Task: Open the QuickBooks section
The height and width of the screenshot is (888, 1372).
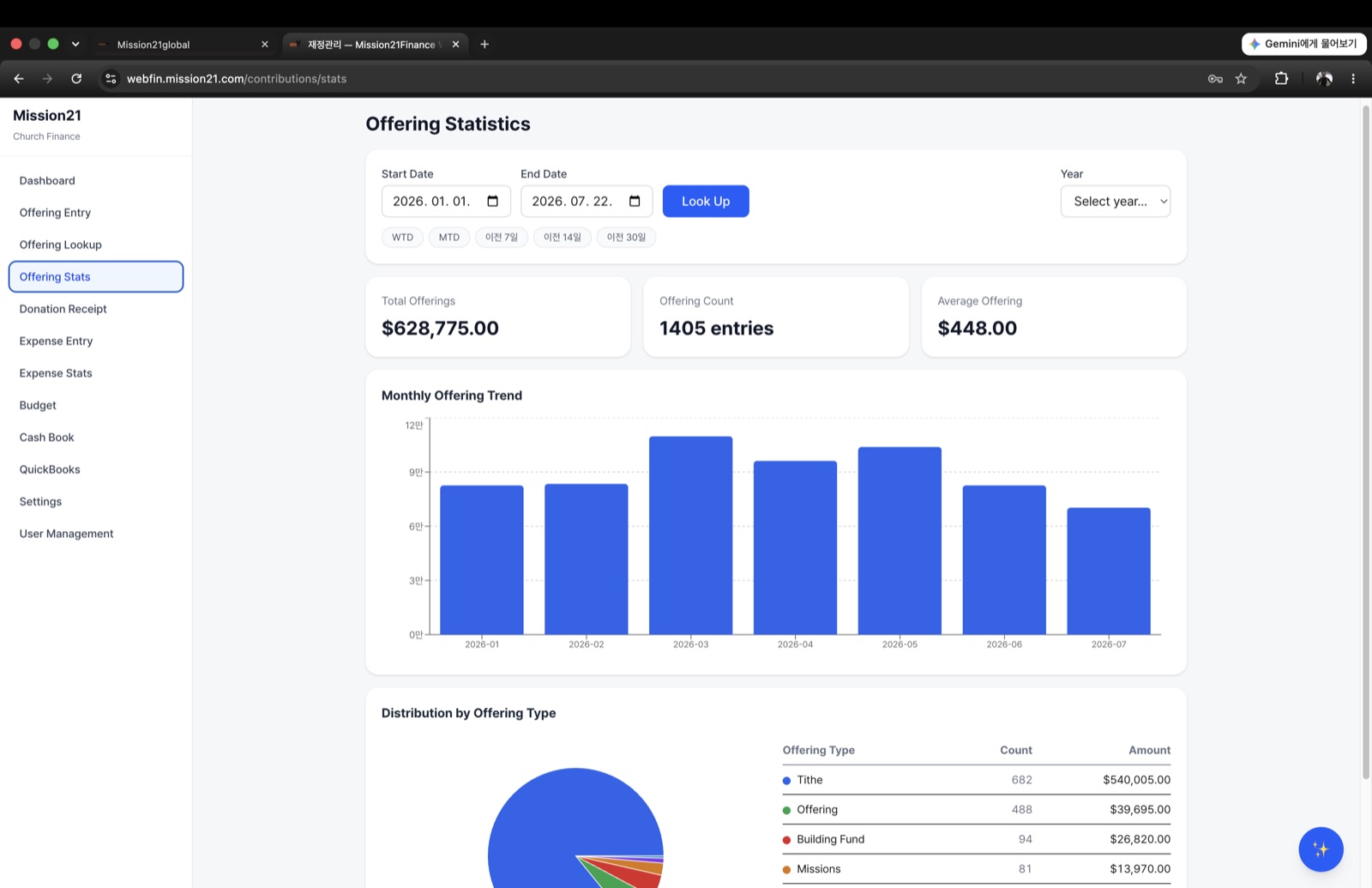Action: [50, 469]
